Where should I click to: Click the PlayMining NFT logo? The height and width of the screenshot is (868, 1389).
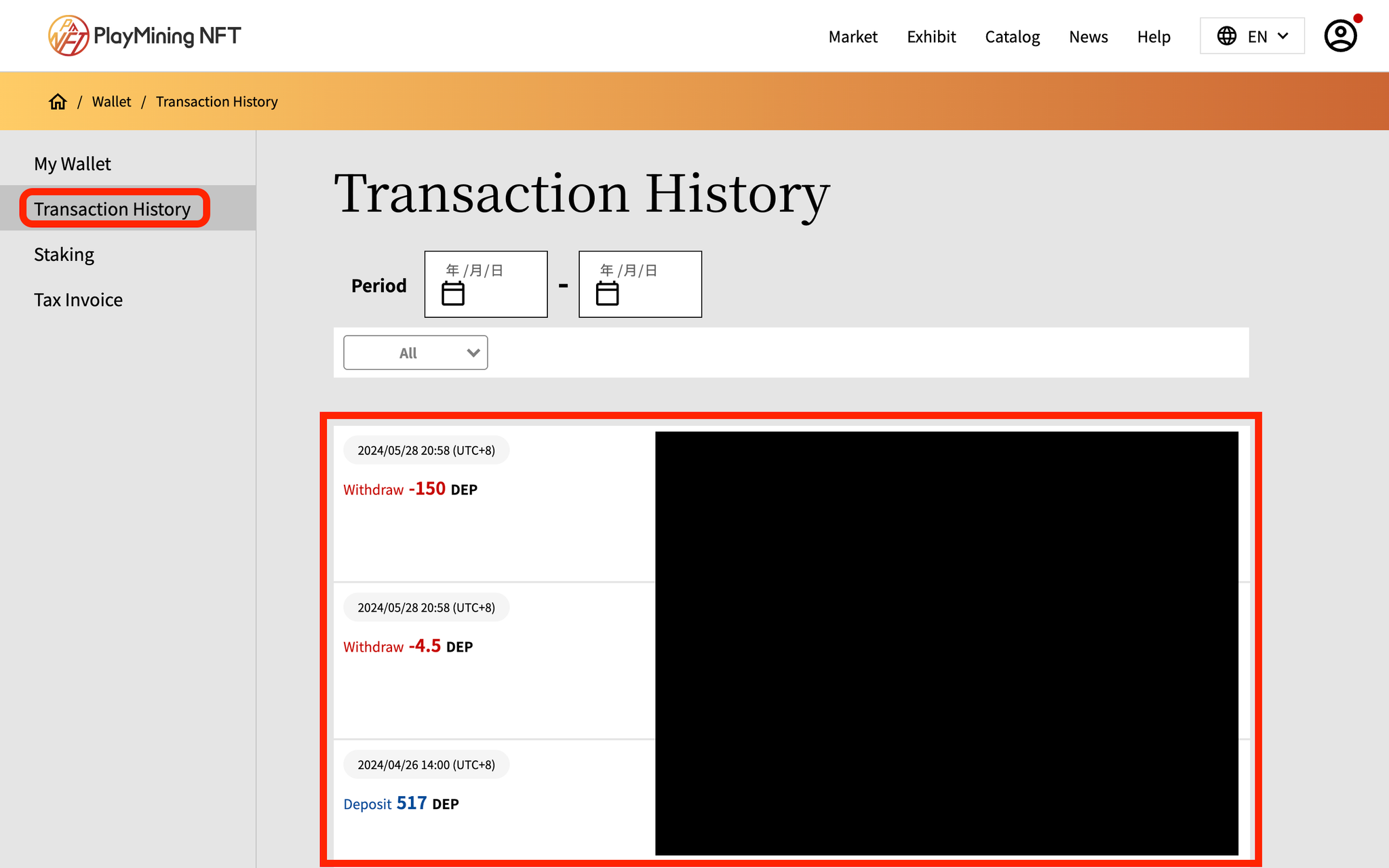[144, 35]
